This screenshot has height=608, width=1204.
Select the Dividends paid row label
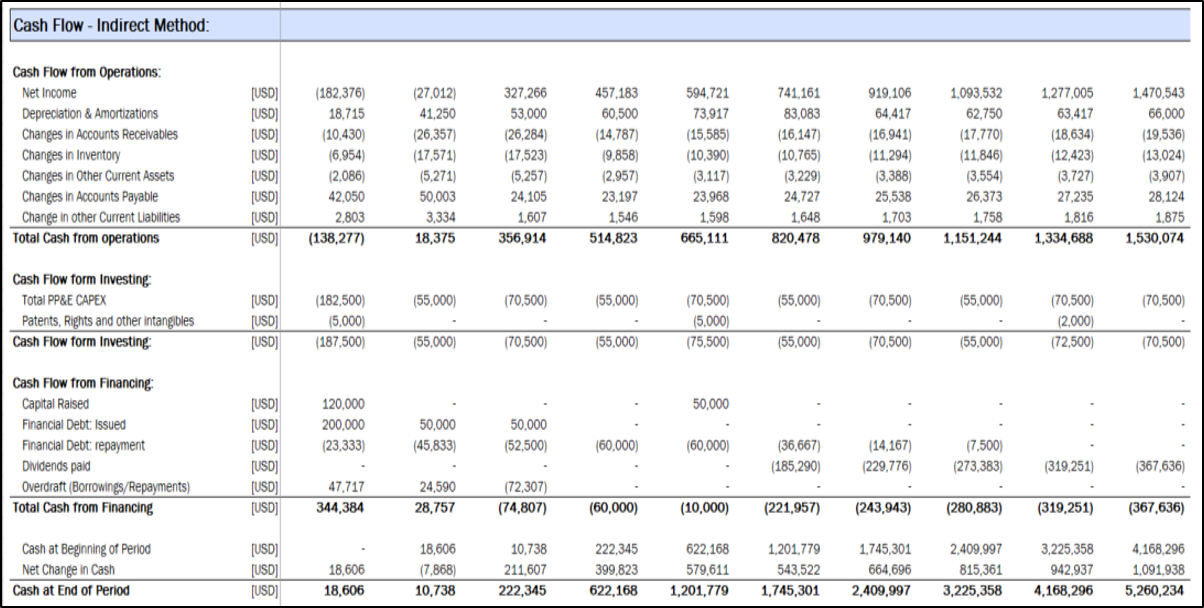(56, 466)
